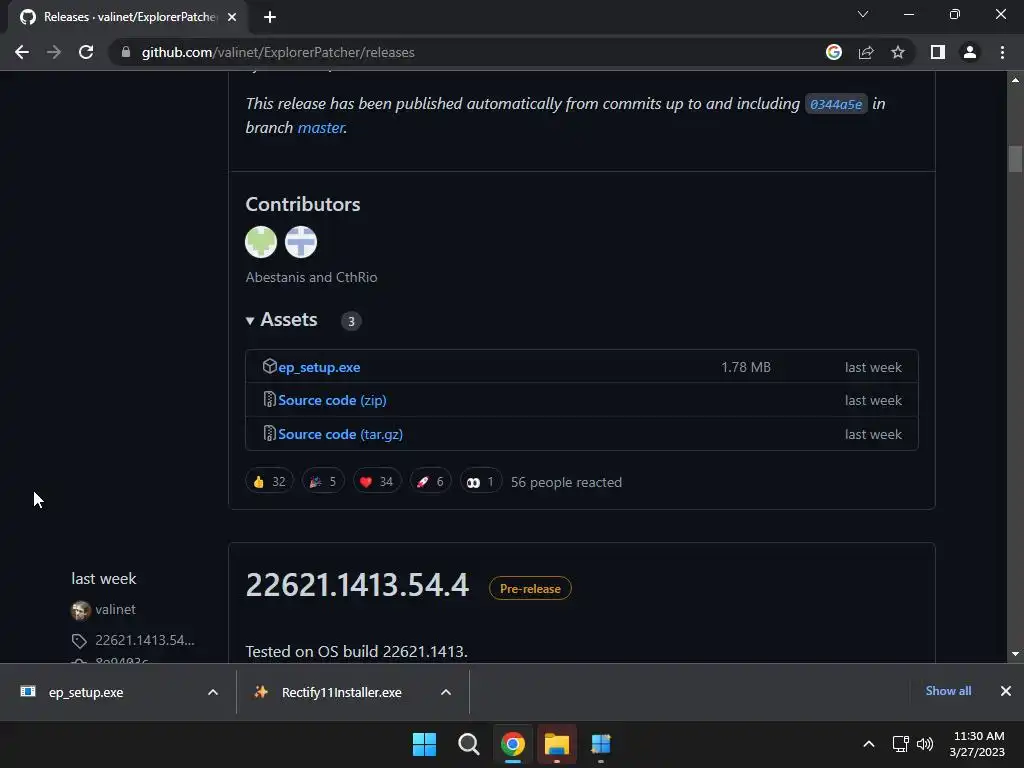Click the page scroll-down arrow

coord(1015,654)
